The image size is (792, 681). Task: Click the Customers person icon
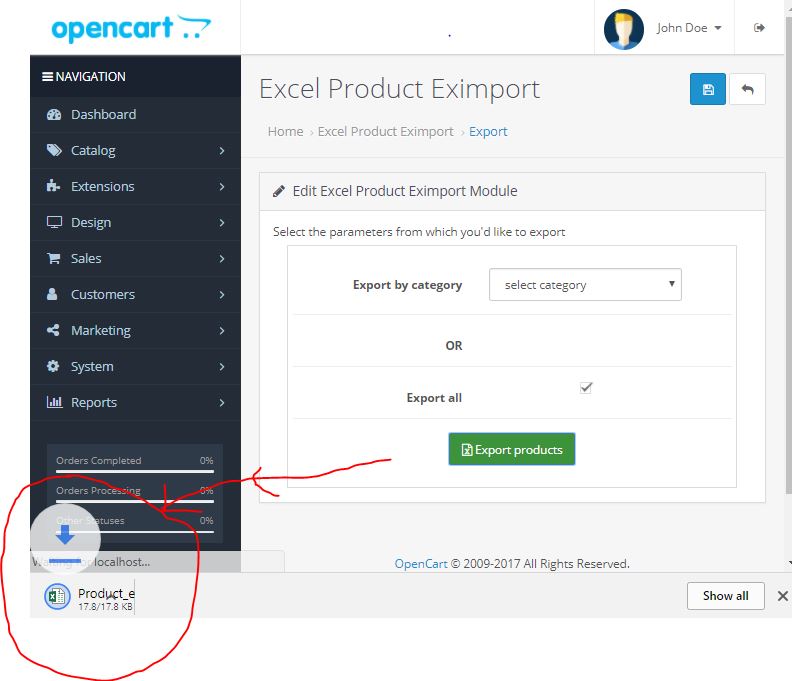coord(52,295)
